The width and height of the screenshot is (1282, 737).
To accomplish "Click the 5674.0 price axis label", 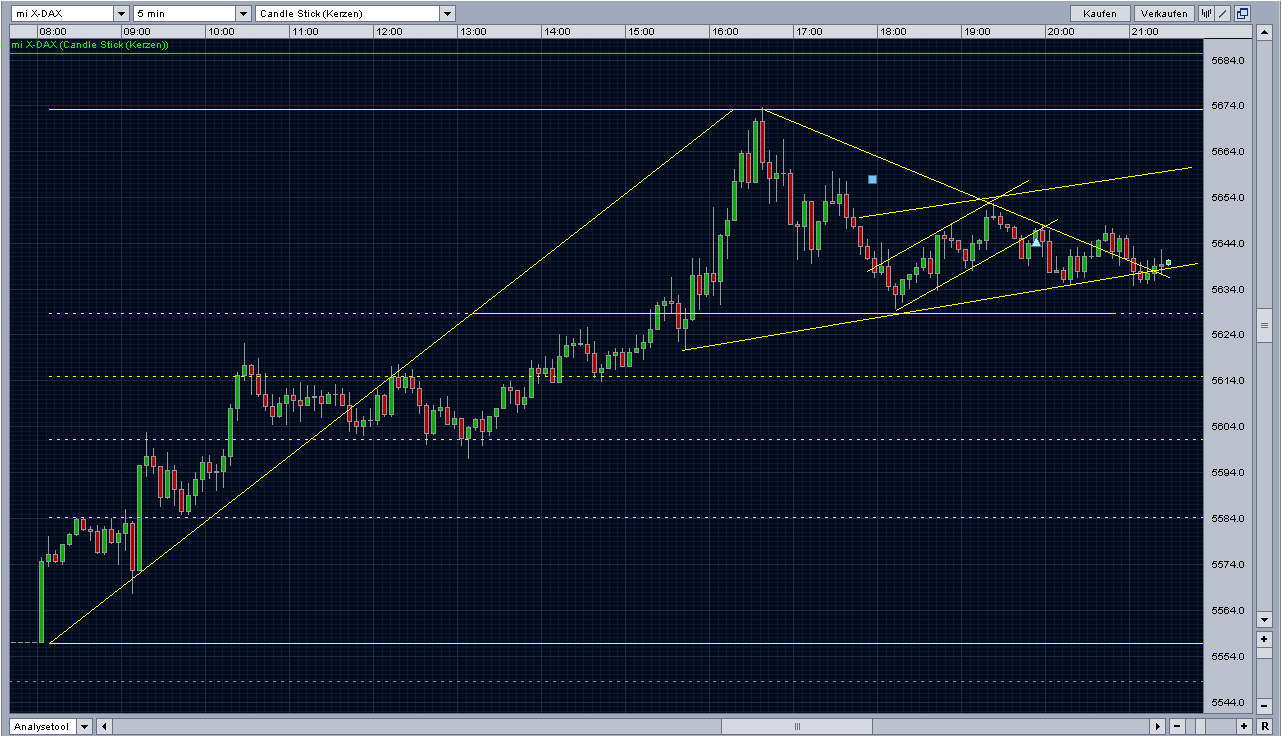I will point(1226,106).
